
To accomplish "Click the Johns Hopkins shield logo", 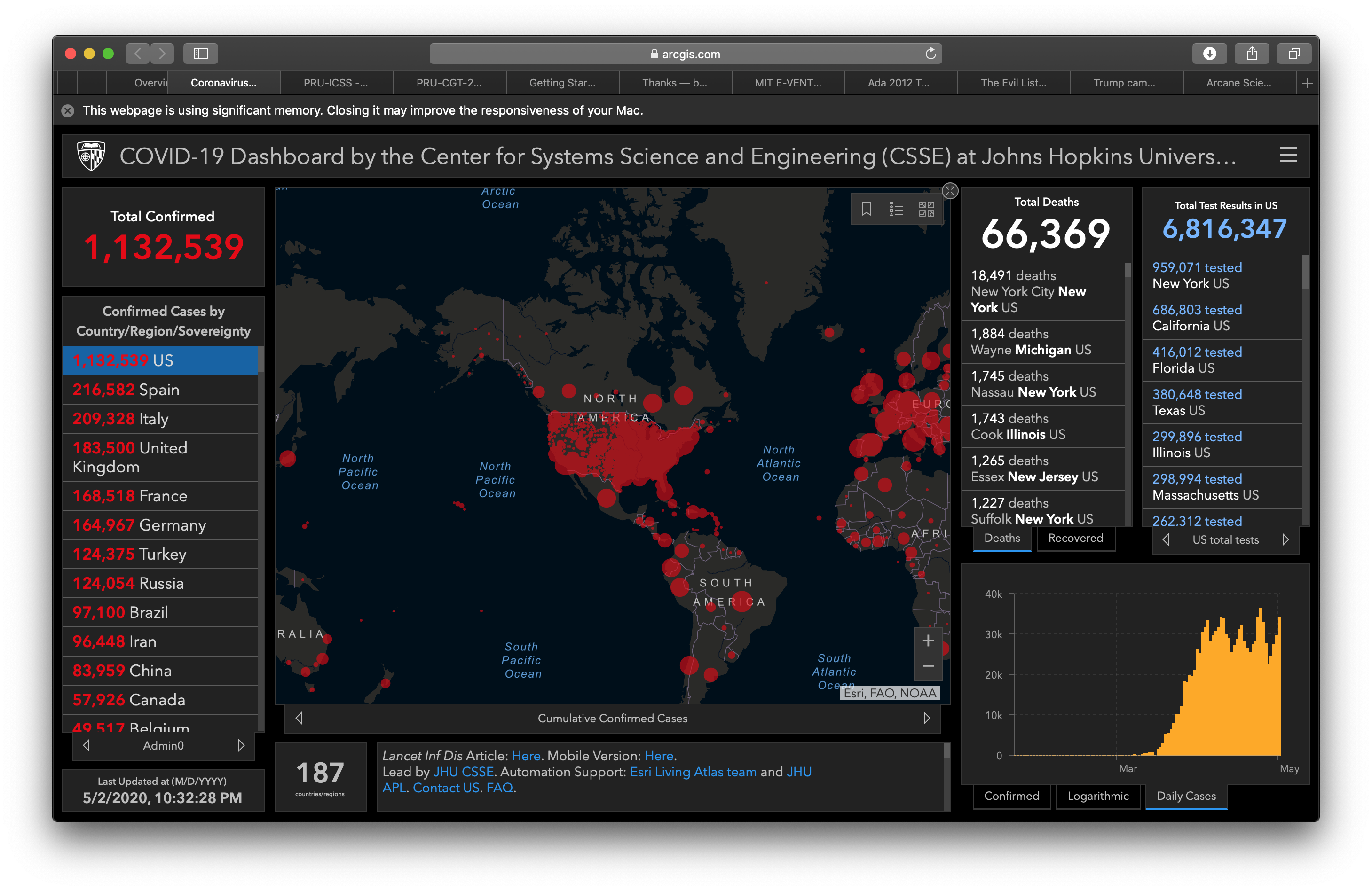I will point(91,156).
